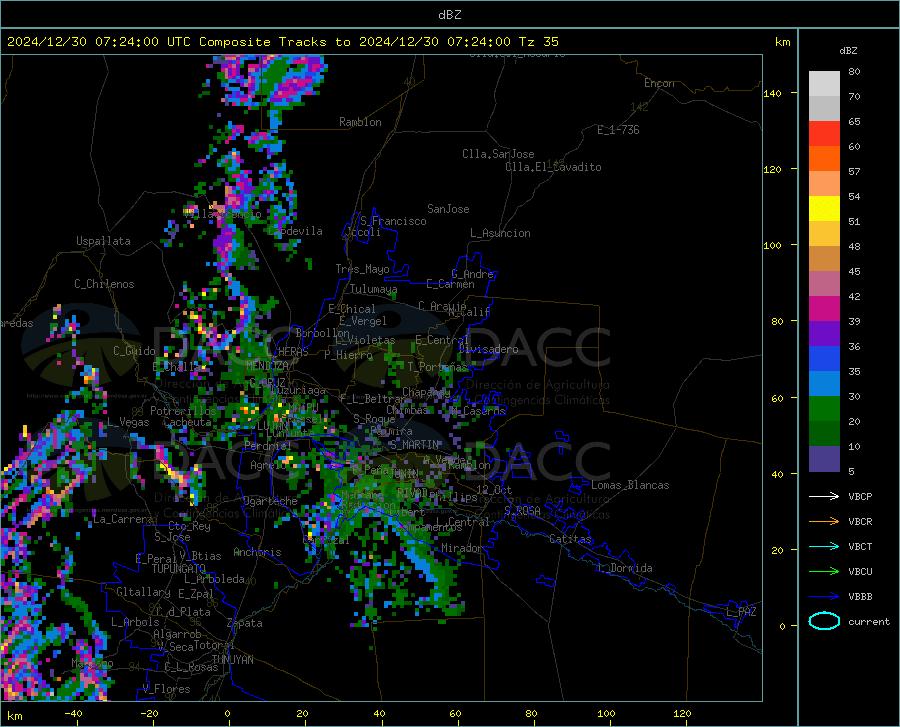Click the Tres_Mayo map label
This screenshot has height=727, width=900.
pyautogui.click(x=362, y=269)
